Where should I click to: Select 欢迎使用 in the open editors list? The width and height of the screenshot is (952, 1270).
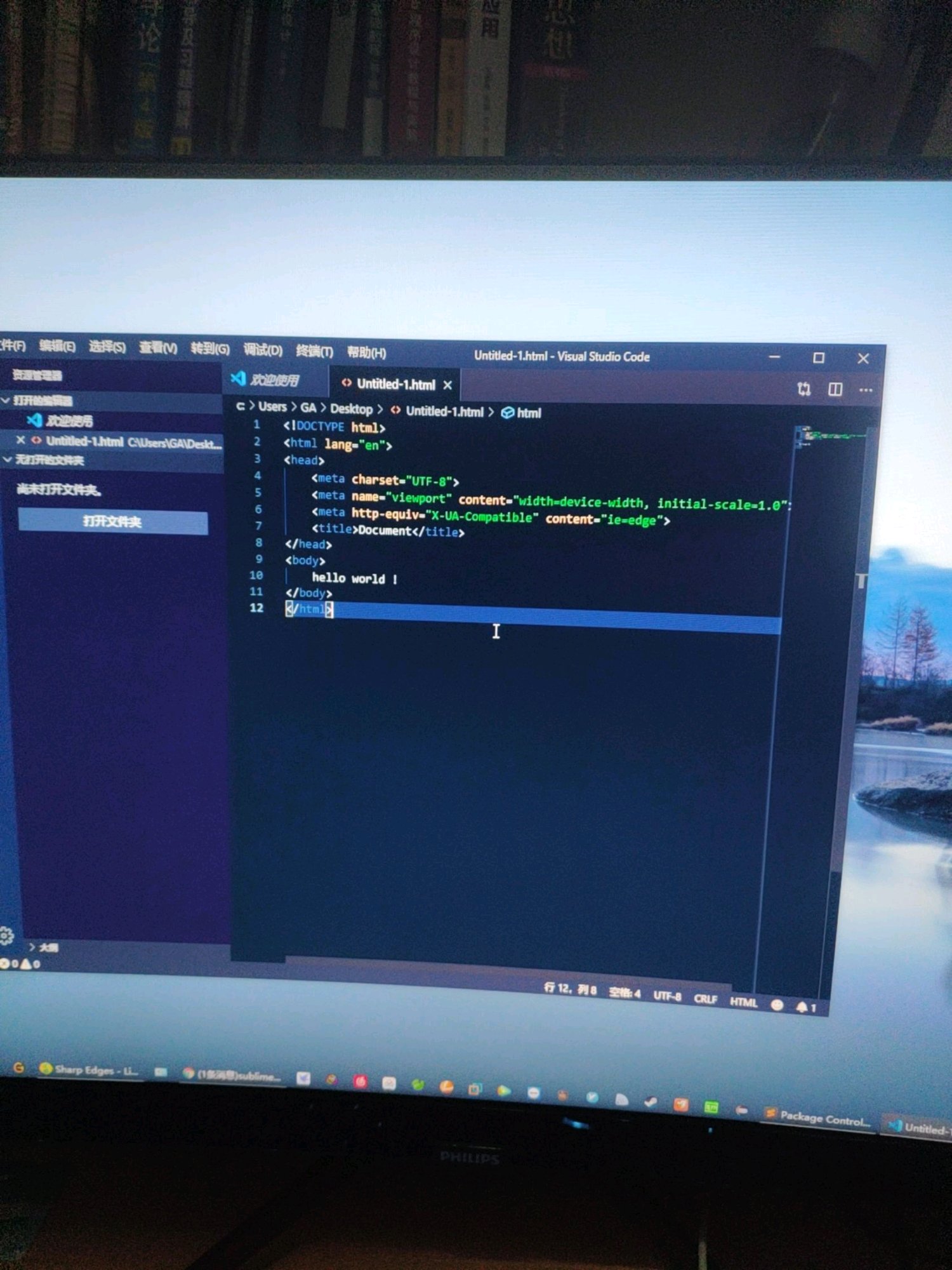[x=69, y=420]
